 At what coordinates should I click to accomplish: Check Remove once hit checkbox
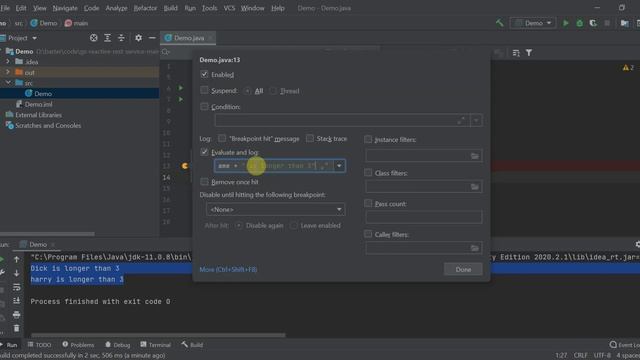(x=204, y=182)
